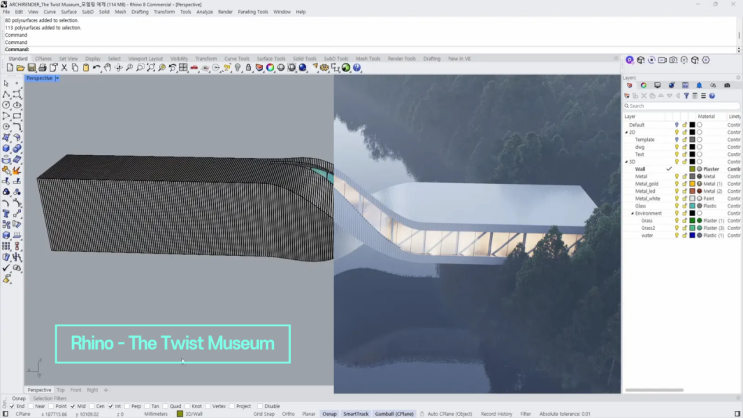Open the Surface menu
The width and height of the screenshot is (743, 418).
click(69, 12)
